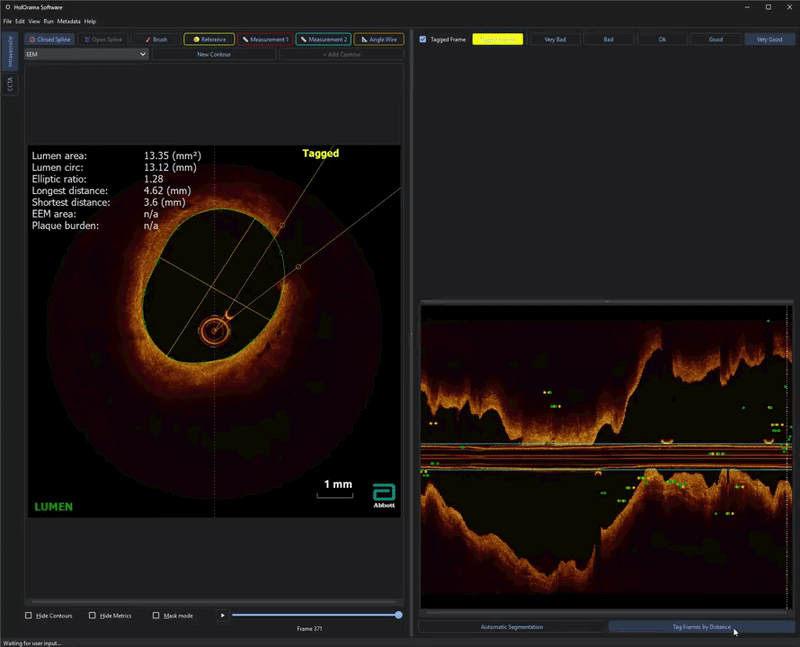800x647 pixels.
Task: Pick the Measurement 2 ruler tool
Action: pyautogui.click(x=323, y=39)
